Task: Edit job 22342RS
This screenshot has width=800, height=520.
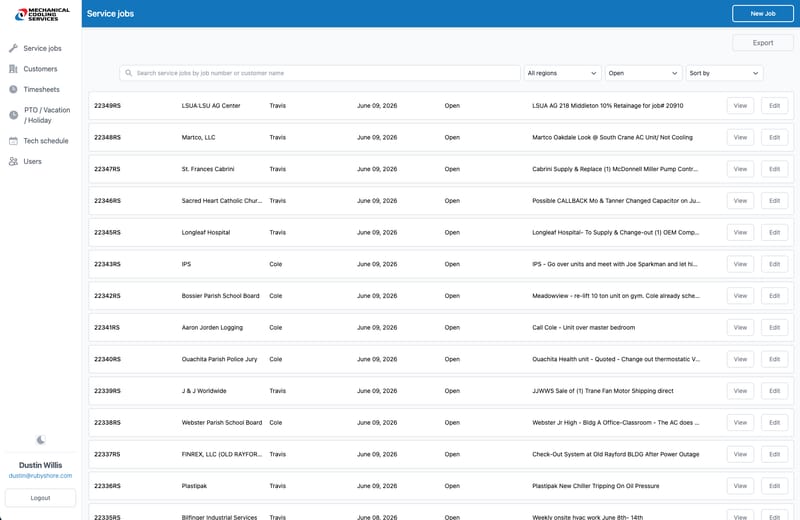Action: (774, 295)
